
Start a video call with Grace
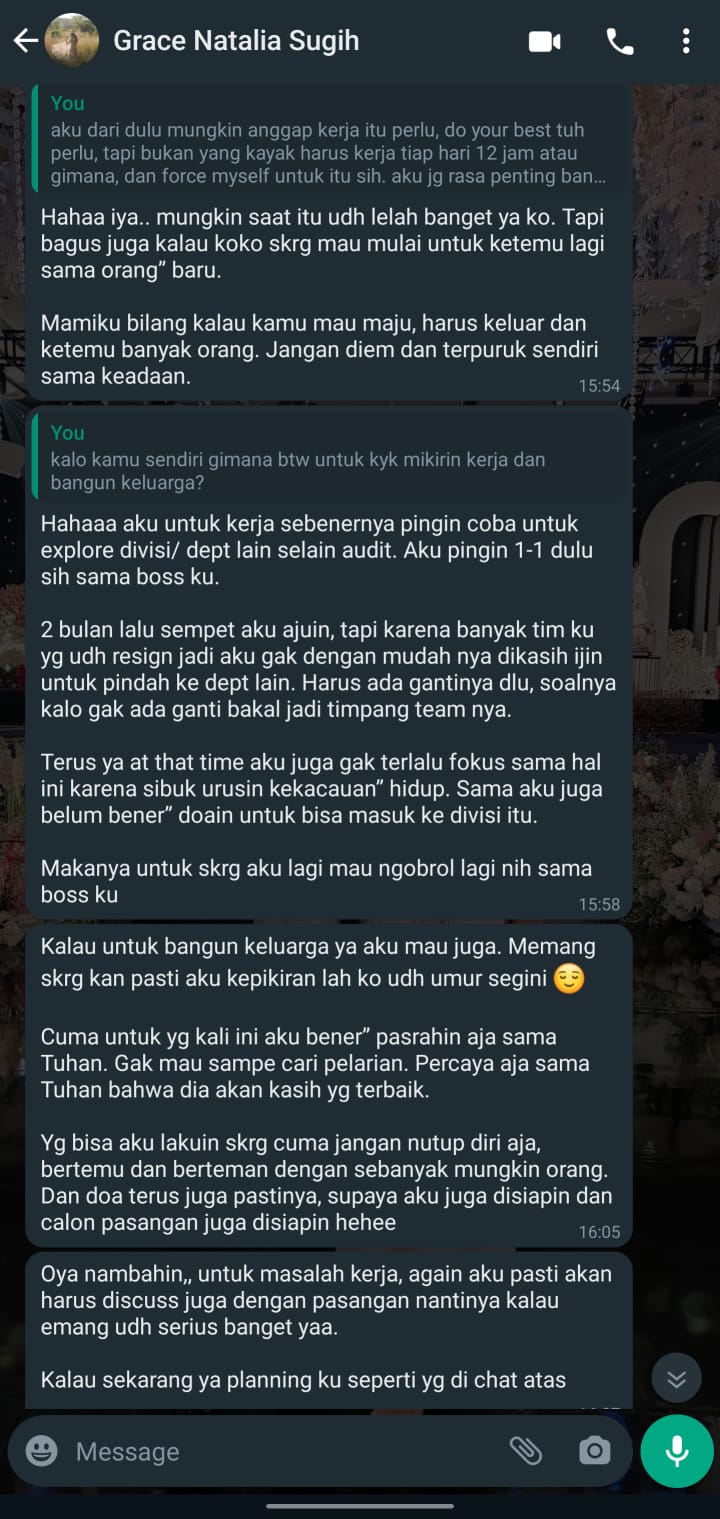(x=544, y=41)
